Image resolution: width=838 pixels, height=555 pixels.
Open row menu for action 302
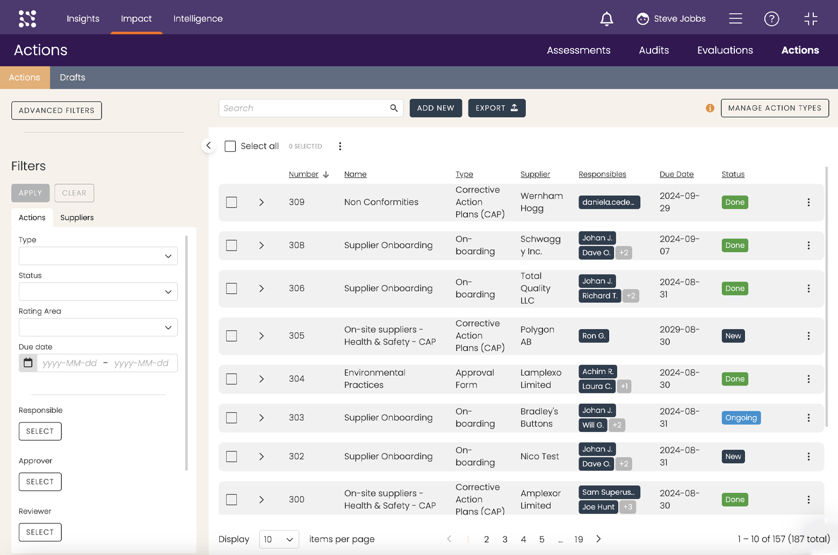808,457
